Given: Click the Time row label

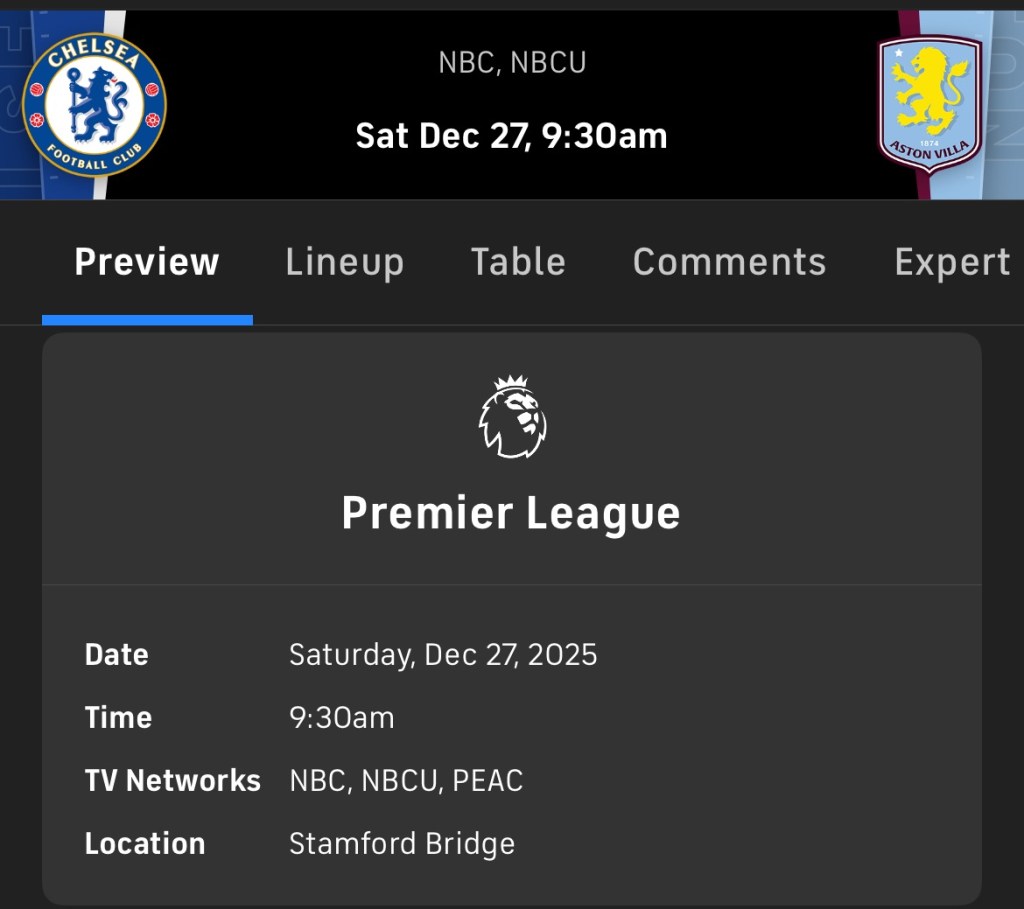Looking at the screenshot, I should point(118,718).
